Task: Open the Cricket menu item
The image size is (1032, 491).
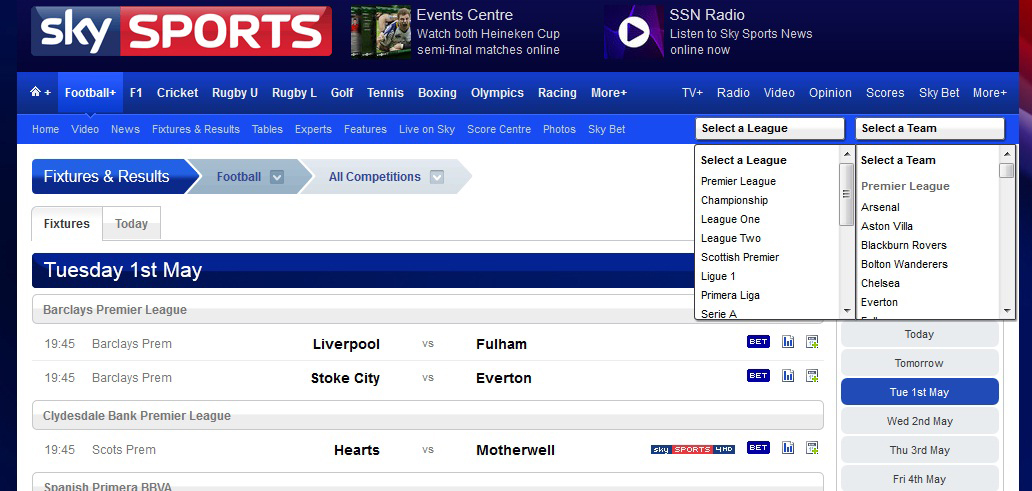Action: click(x=177, y=93)
